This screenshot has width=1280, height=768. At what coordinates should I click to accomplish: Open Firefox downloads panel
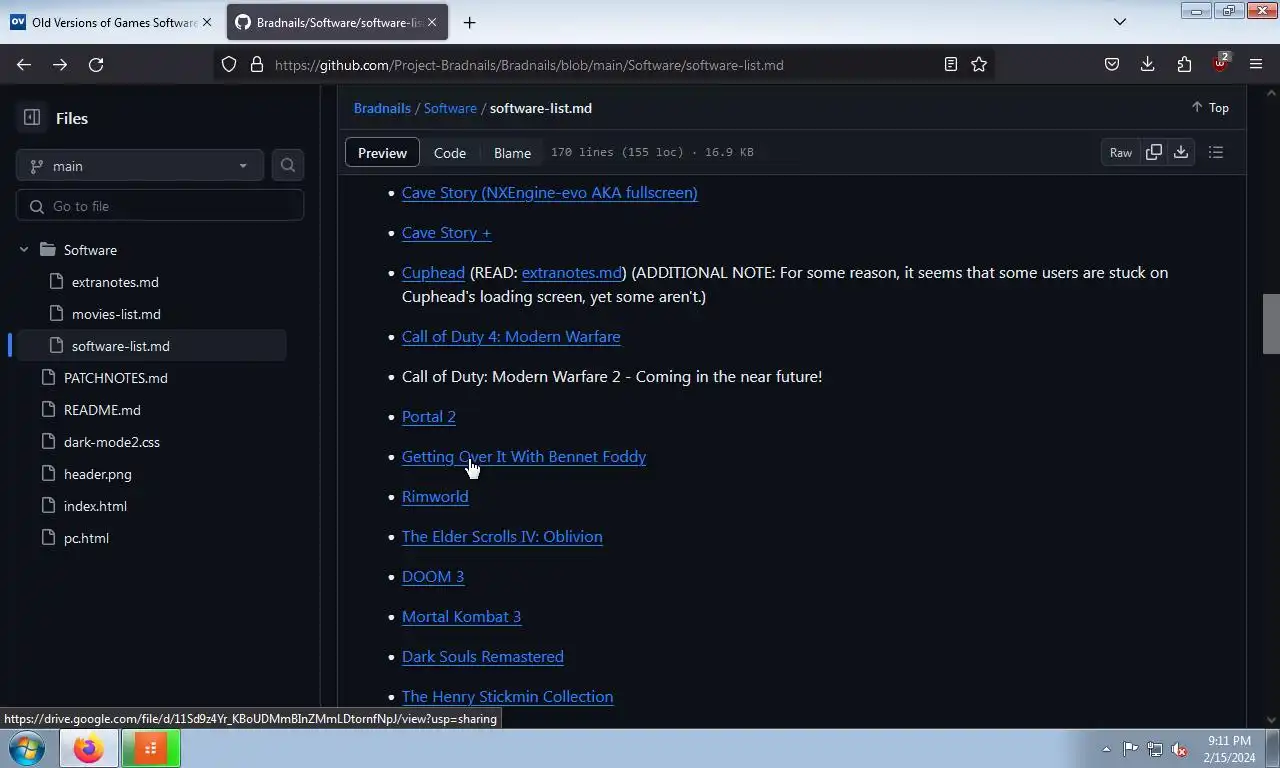pos(1147,64)
